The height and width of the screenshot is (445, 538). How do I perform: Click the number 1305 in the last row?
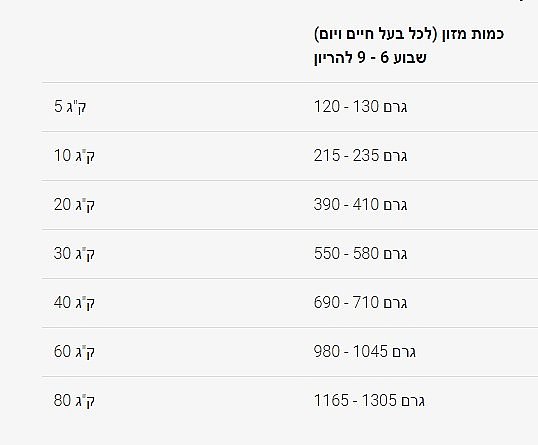pyautogui.click(x=379, y=401)
